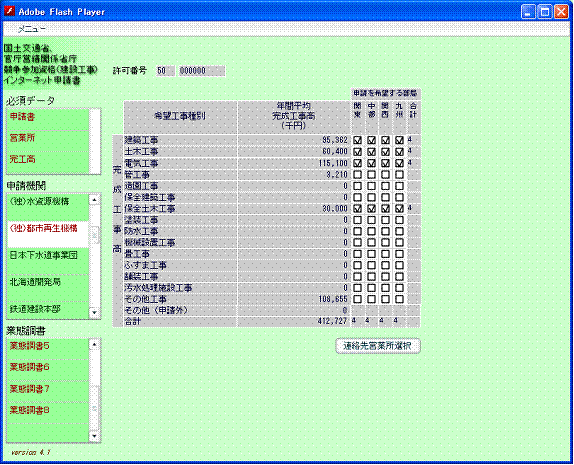Click scroll-up arrow of 業態調書 list
Viewport: 574px width, 465px height.
(x=94, y=345)
